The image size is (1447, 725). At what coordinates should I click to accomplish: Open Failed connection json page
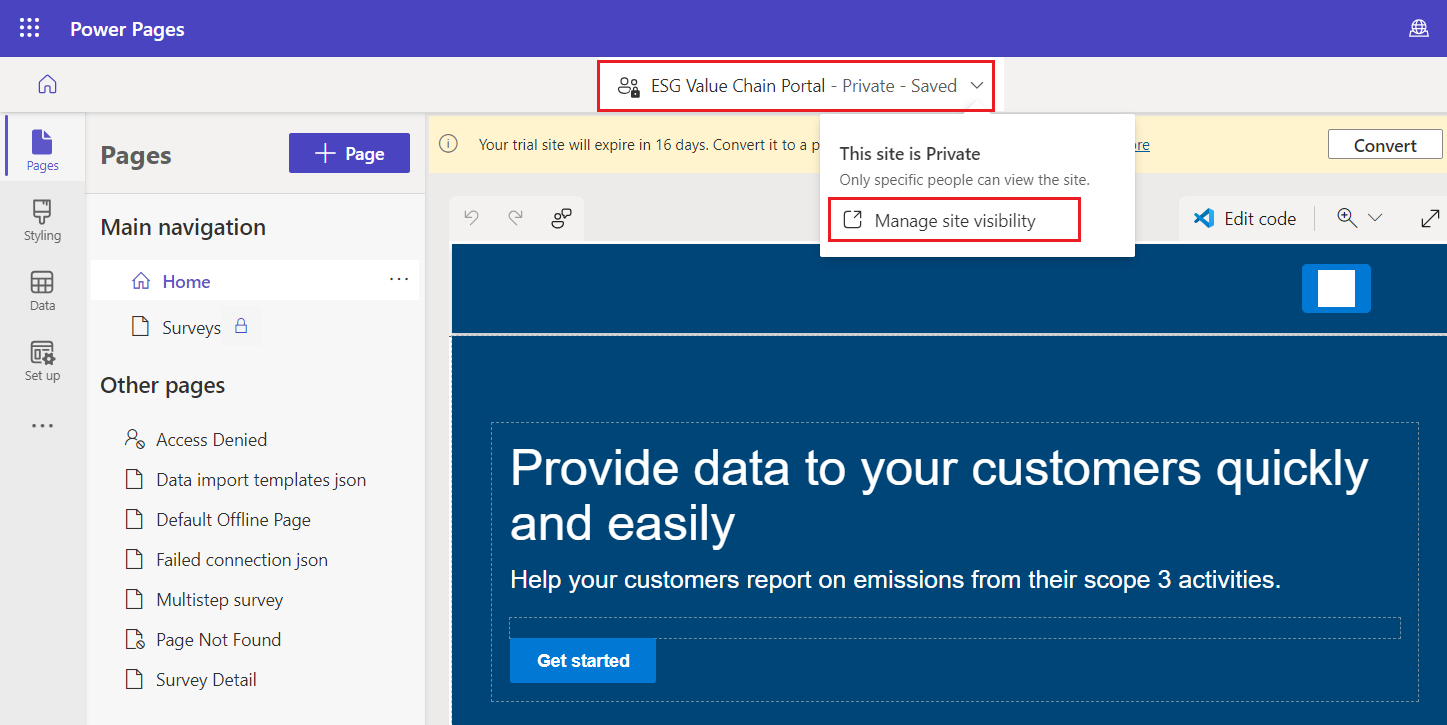(242, 559)
